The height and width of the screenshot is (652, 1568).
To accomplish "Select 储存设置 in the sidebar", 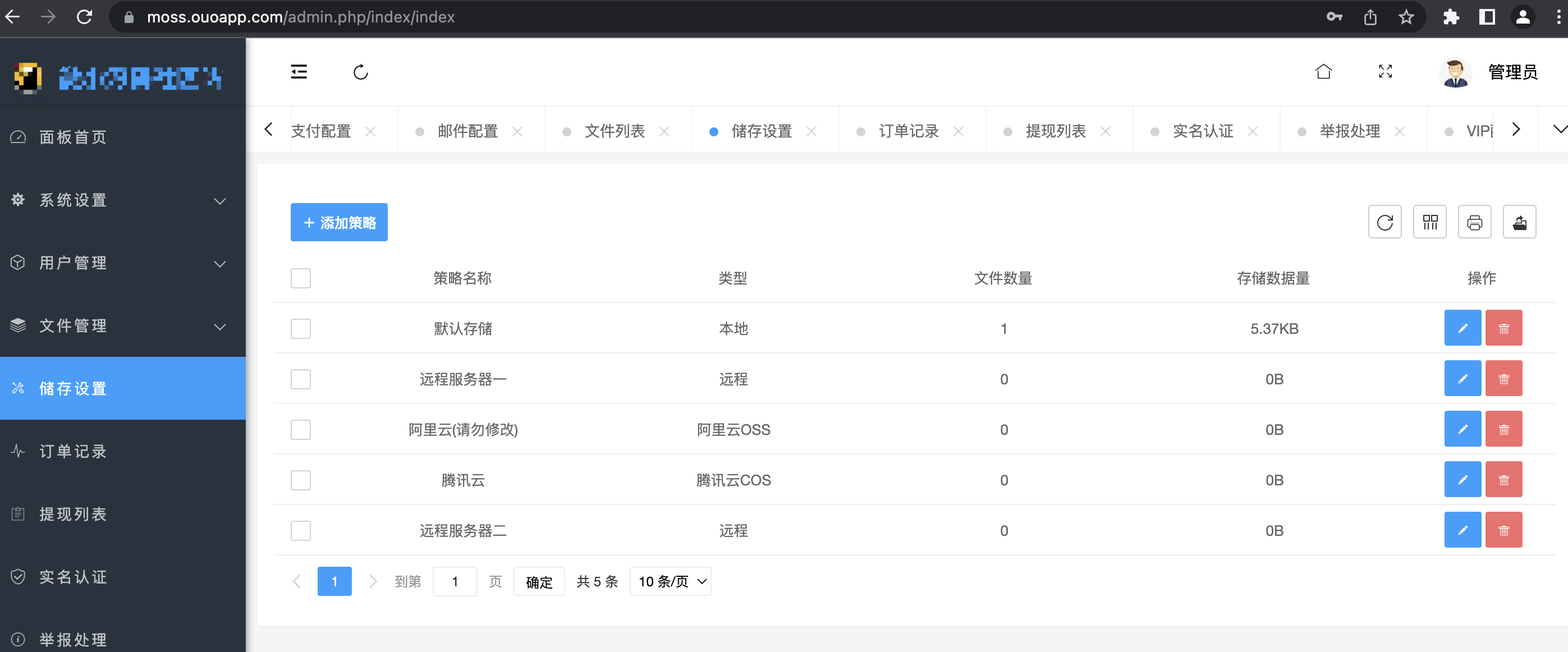I will pyautogui.click(x=122, y=388).
